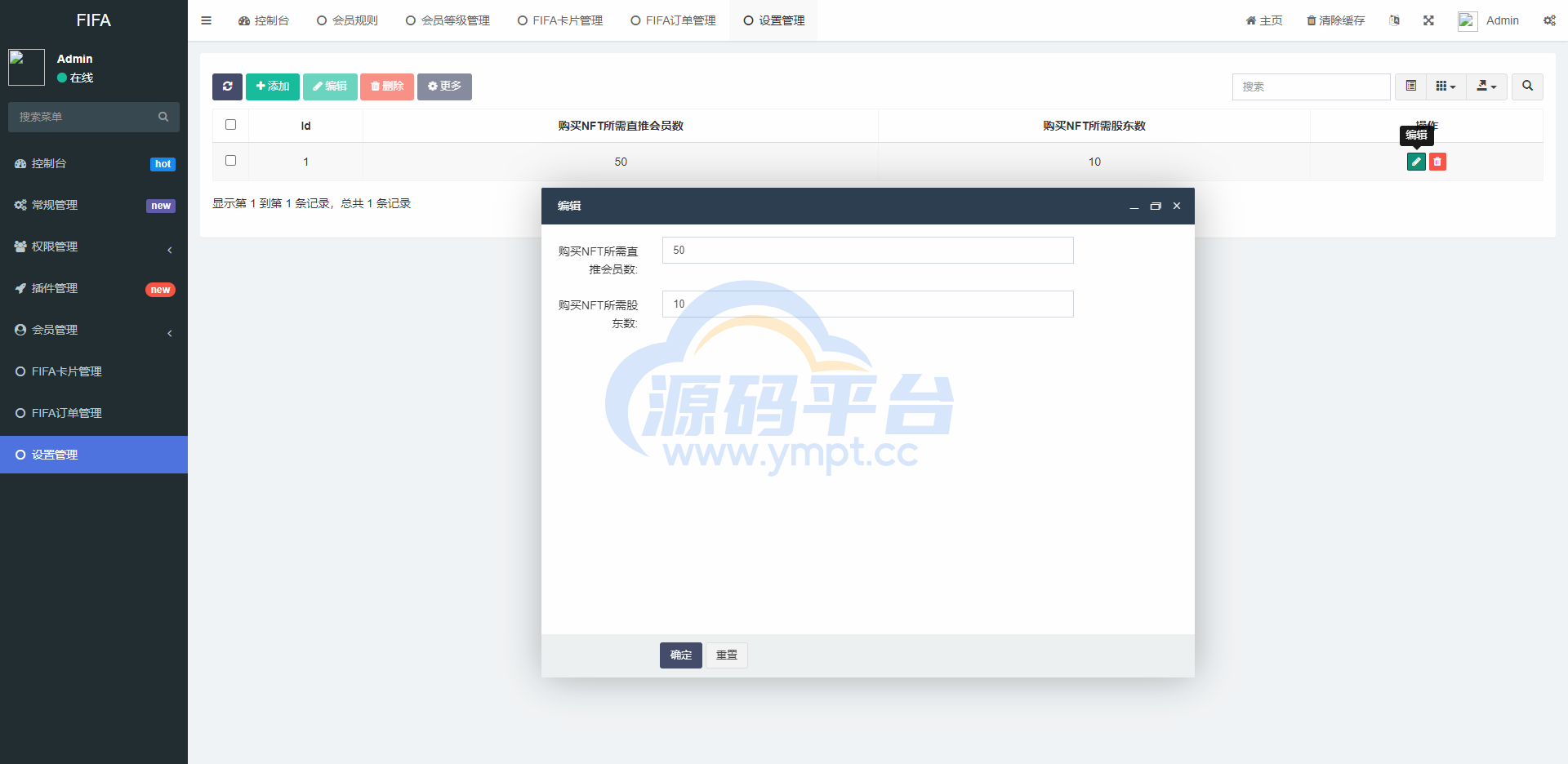Viewport: 1568px width, 764px height.
Task: Go to 主页 home link
Action: tap(1263, 20)
